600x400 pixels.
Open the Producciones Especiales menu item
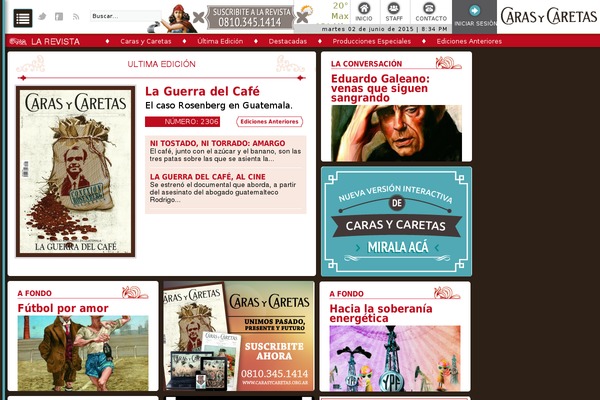pos(372,41)
